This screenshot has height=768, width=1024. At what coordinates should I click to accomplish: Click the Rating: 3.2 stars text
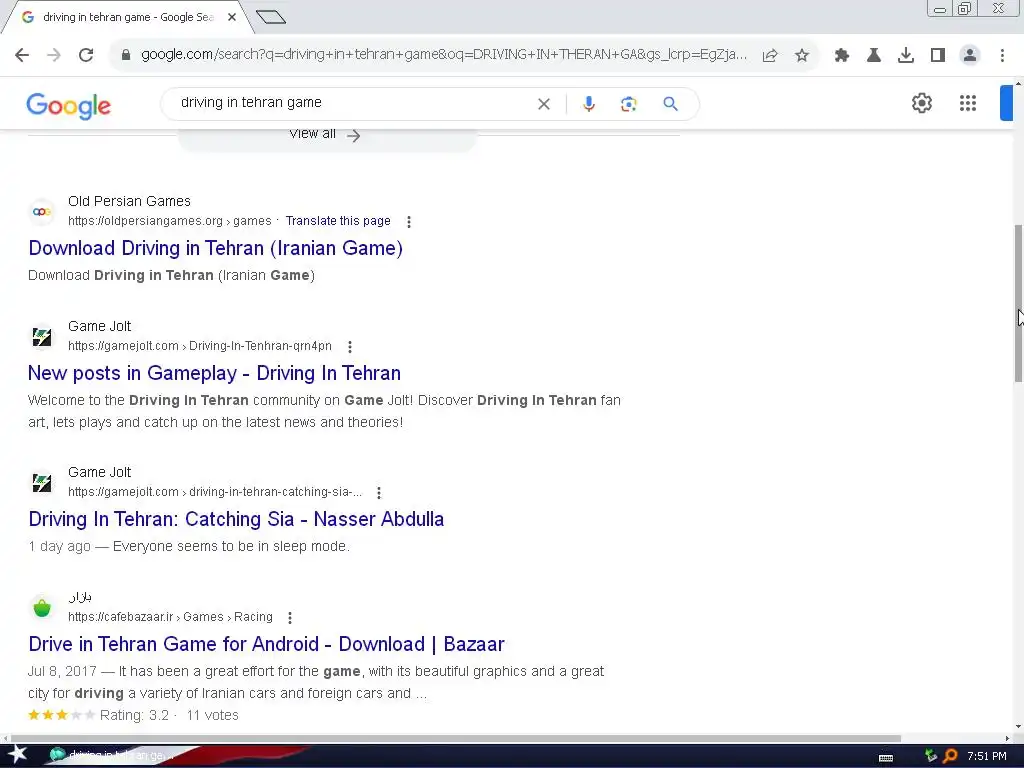pos(134,716)
